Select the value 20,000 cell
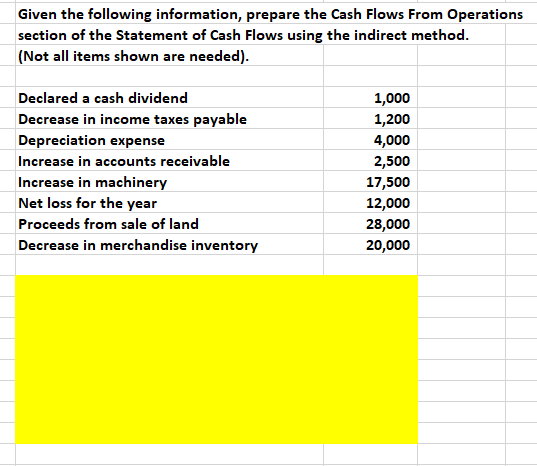537x466 pixels. [x=370, y=245]
